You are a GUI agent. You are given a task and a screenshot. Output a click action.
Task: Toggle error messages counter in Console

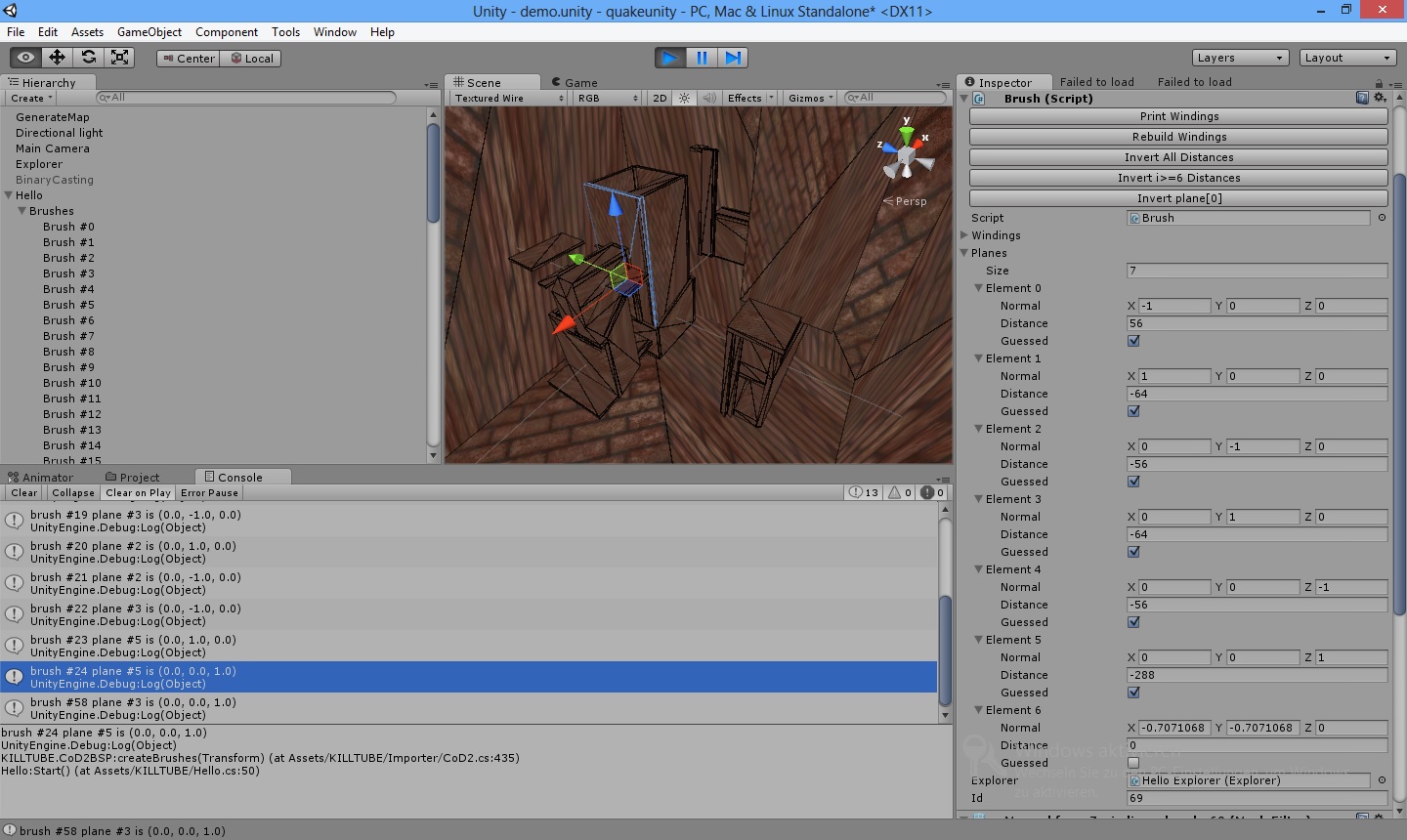[932, 492]
